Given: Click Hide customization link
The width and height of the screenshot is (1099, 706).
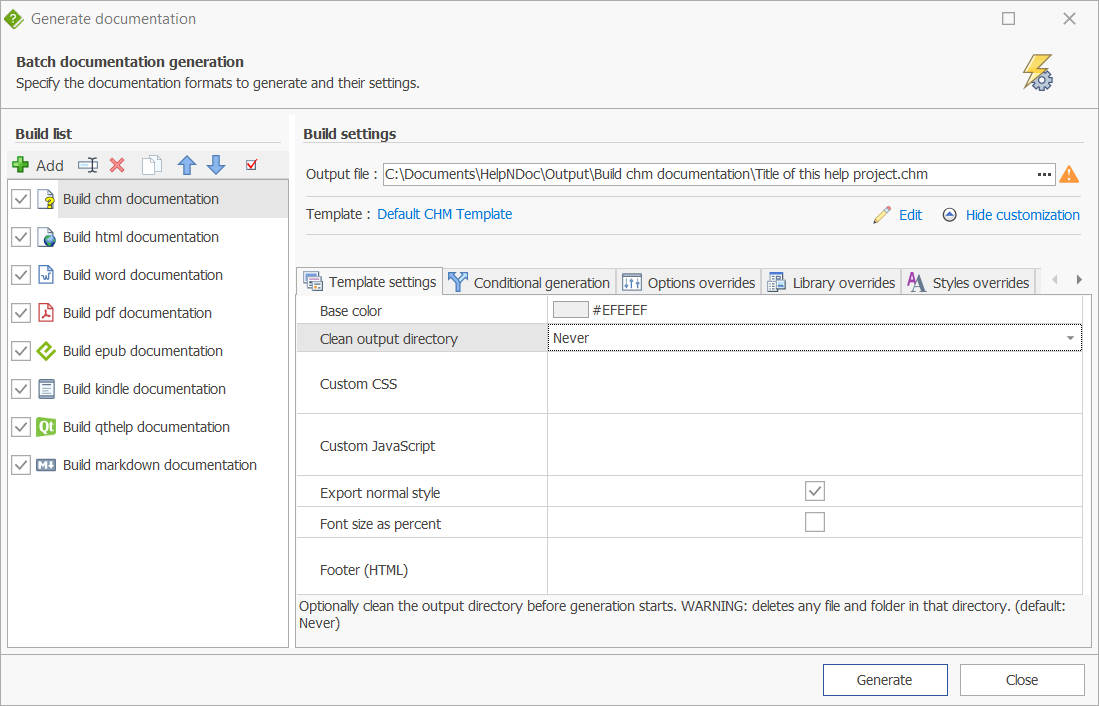Looking at the screenshot, I should (1023, 215).
